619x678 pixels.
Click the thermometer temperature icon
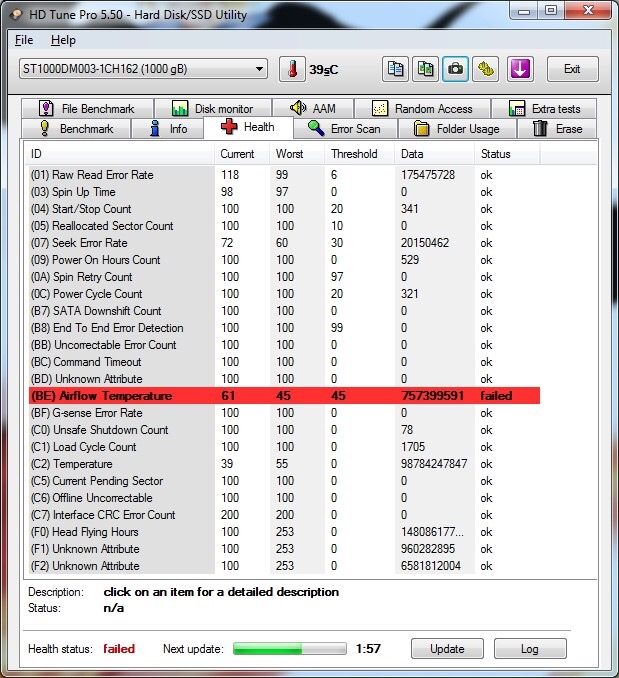[x=293, y=69]
